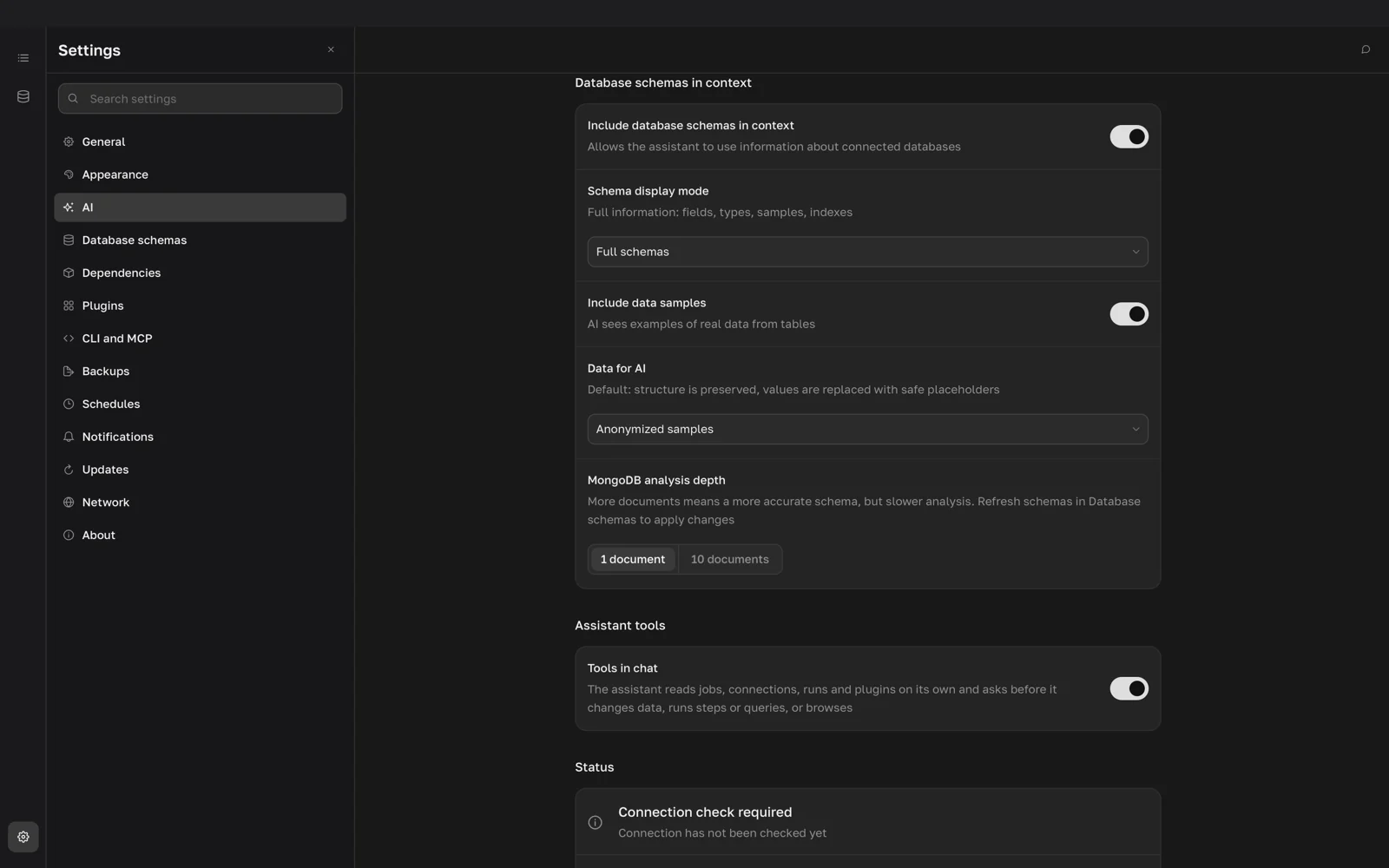Open Notifications settings section
The width and height of the screenshot is (1389, 868).
200,437
